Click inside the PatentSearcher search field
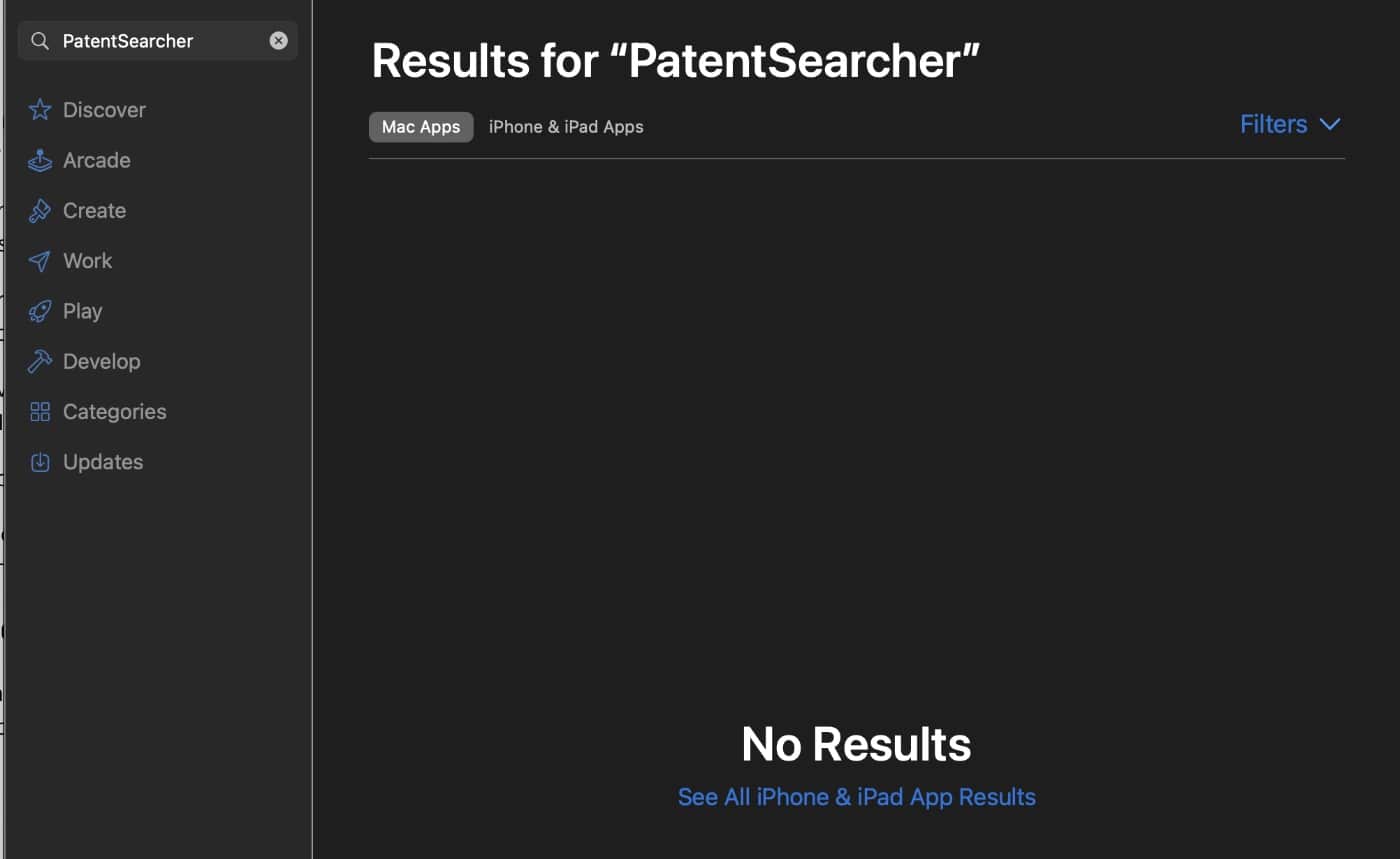 tap(160, 41)
